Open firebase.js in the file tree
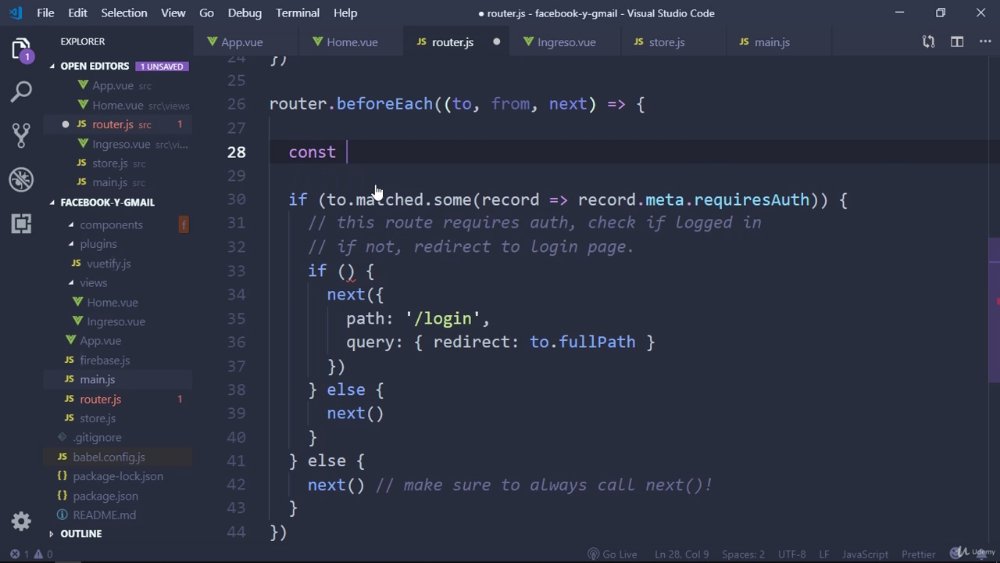This screenshot has width=1000, height=563. point(105,360)
